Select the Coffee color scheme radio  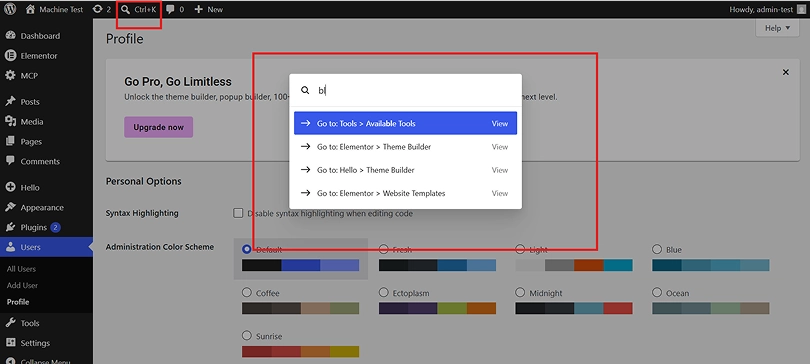pyautogui.click(x=247, y=292)
